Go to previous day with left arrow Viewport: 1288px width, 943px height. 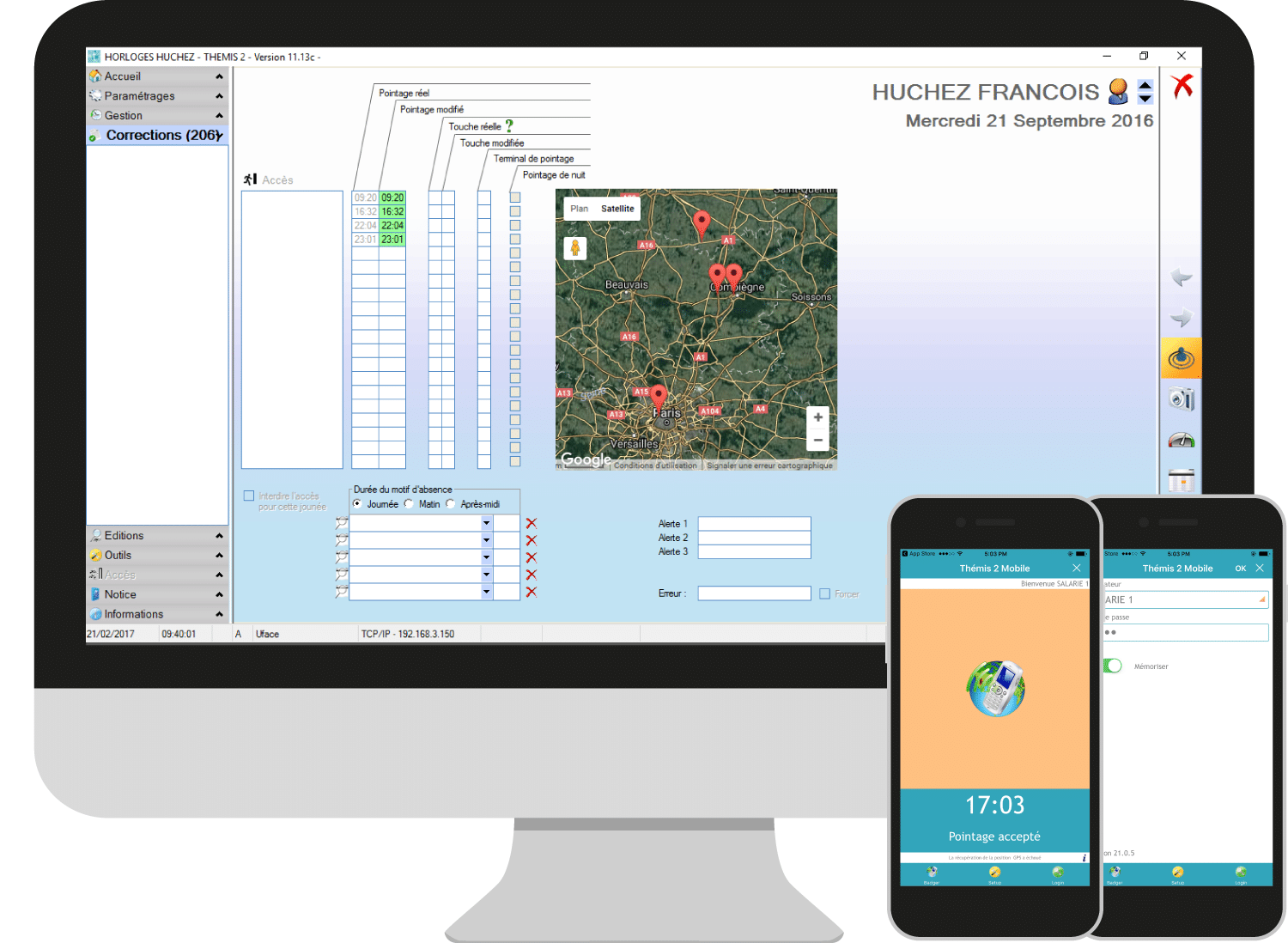point(1182,278)
